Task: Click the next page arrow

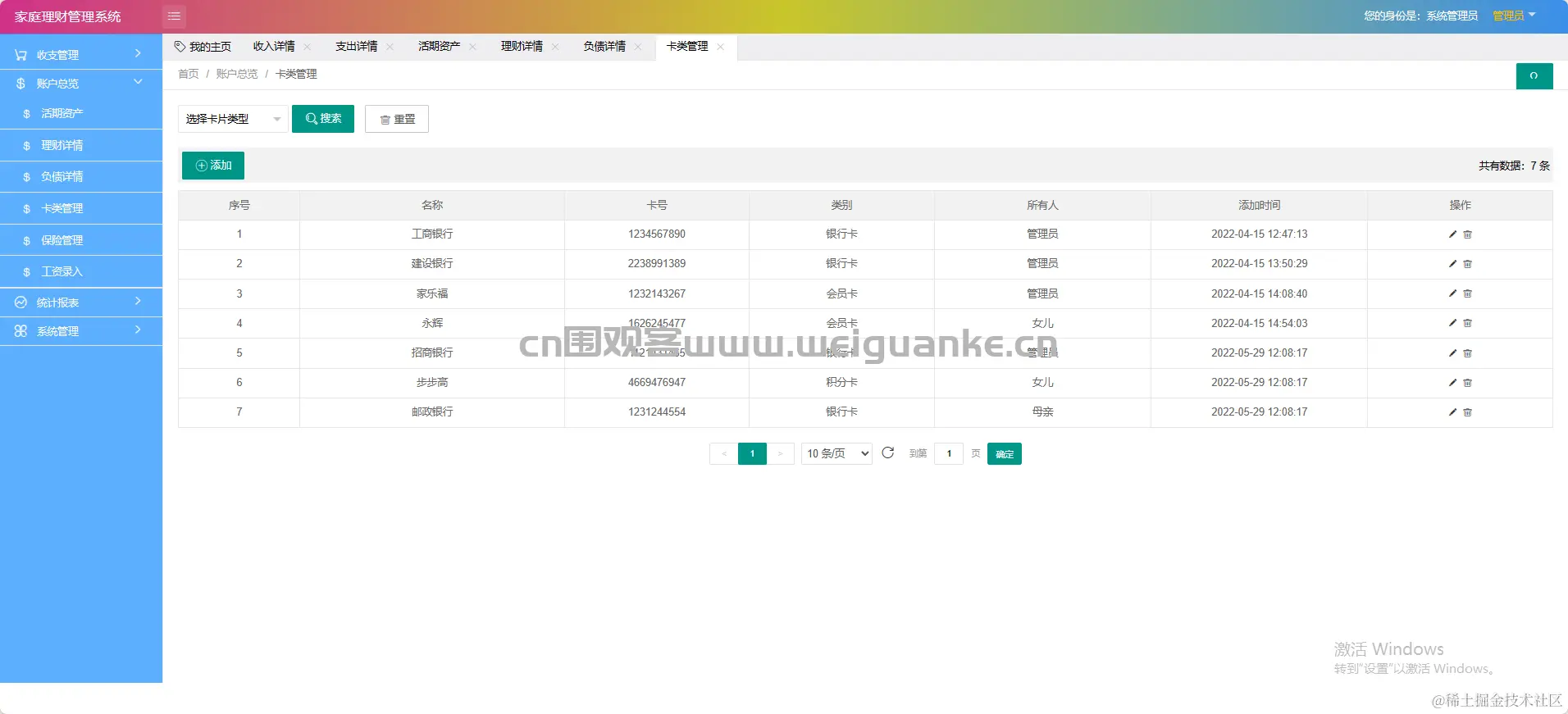Action: [x=781, y=454]
